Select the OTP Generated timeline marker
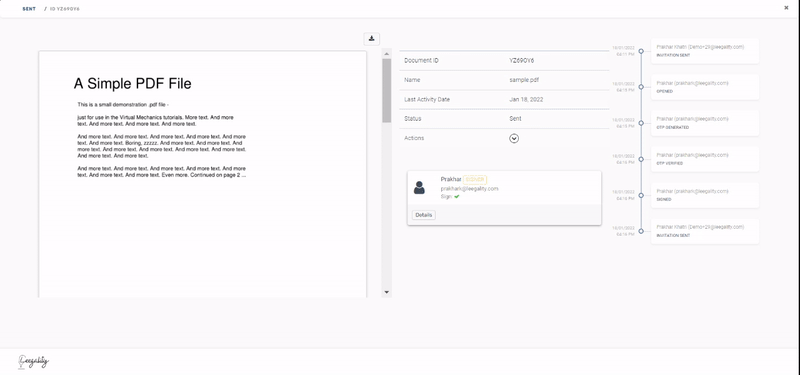This screenshot has width=800, height=375. tap(641, 123)
